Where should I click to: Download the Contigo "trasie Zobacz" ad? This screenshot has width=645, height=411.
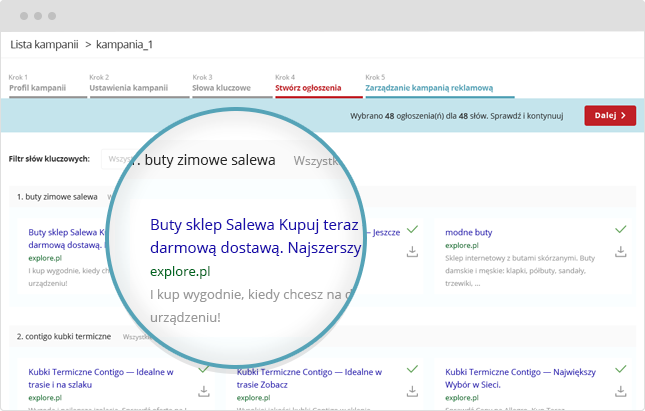pyautogui.click(x=412, y=391)
